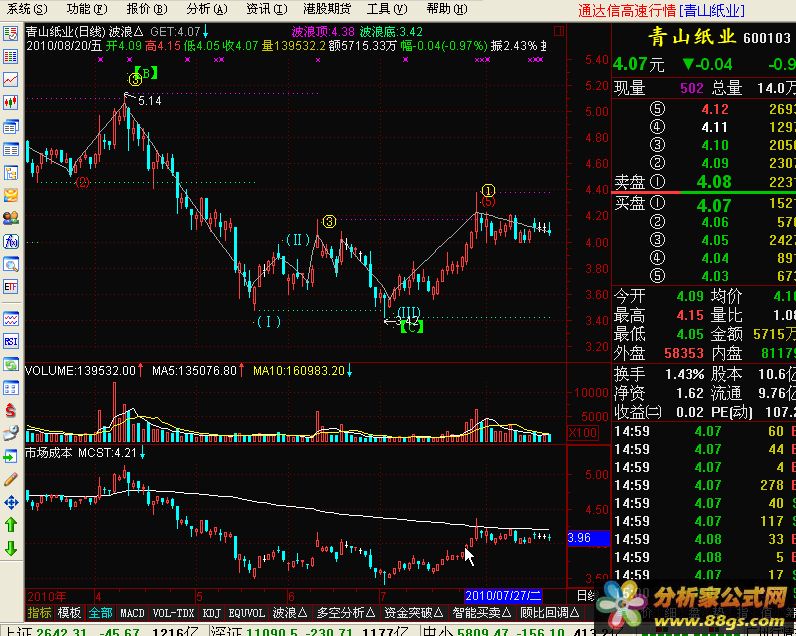Image resolution: width=796 pixels, height=636 pixels.
Task: Click the red S sidebar icon
Action: pyautogui.click(x=11, y=410)
